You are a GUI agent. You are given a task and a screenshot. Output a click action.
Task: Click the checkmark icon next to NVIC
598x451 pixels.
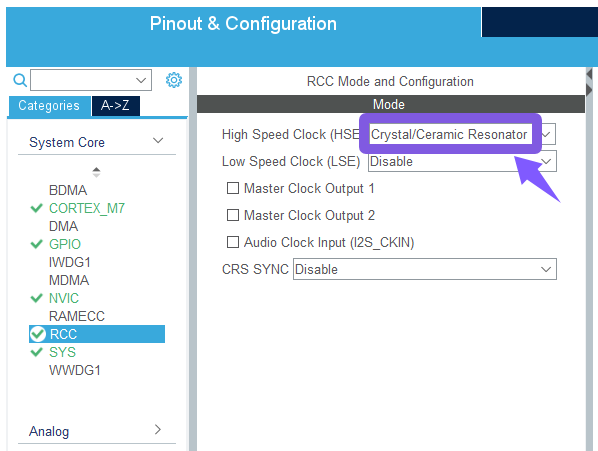tap(37, 298)
